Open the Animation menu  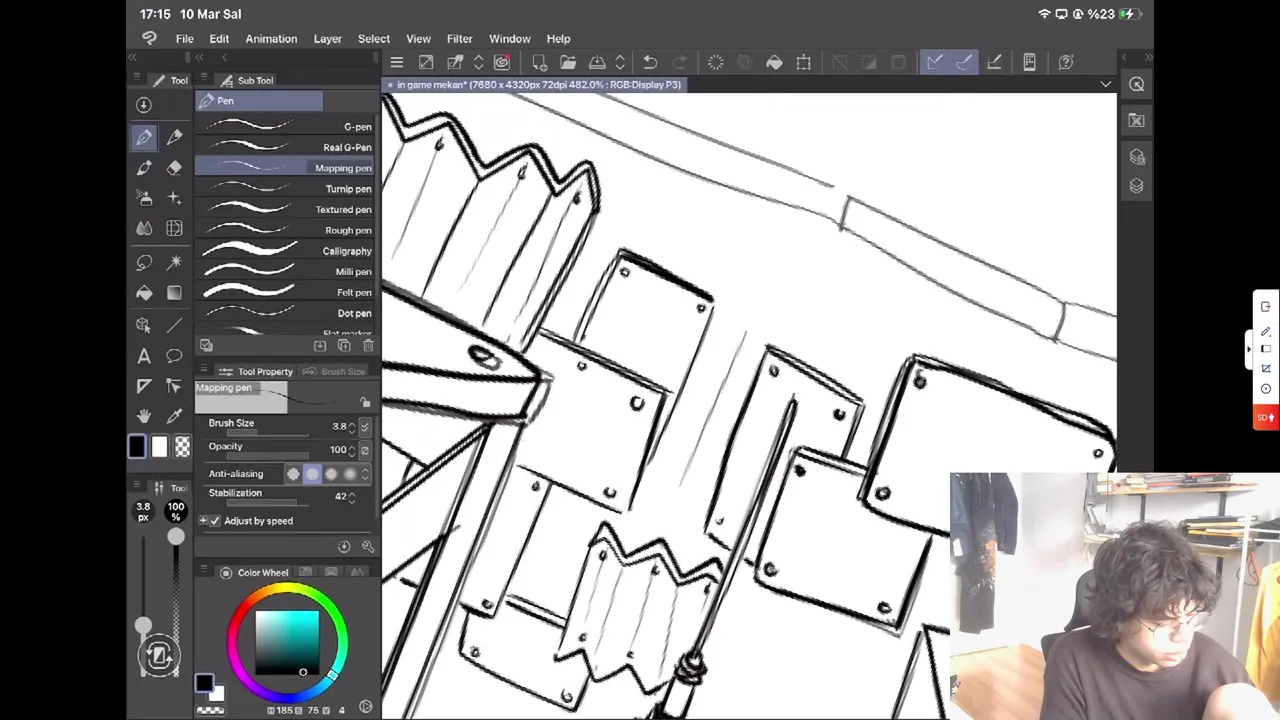pos(271,39)
